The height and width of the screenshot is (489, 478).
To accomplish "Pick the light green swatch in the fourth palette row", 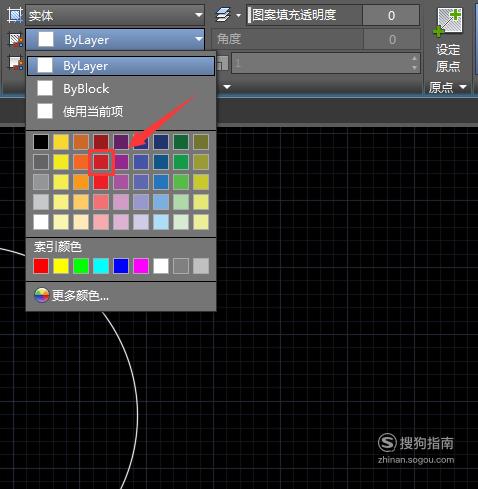I will point(181,202).
